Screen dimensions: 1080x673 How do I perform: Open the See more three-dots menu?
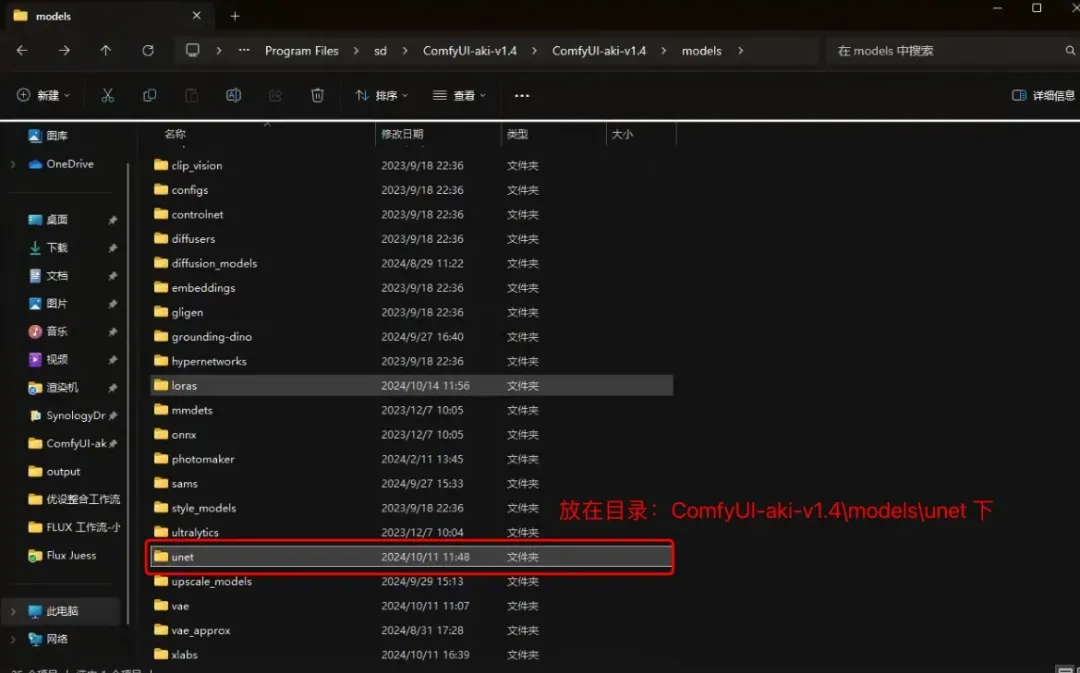[522, 95]
